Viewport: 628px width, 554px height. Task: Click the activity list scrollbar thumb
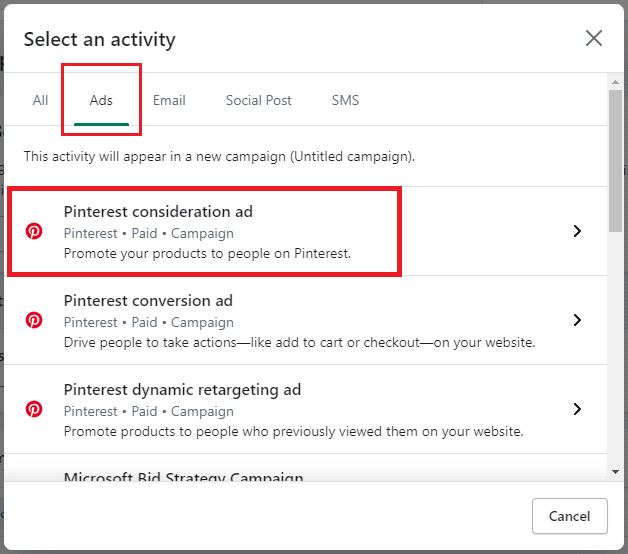(x=615, y=160)
